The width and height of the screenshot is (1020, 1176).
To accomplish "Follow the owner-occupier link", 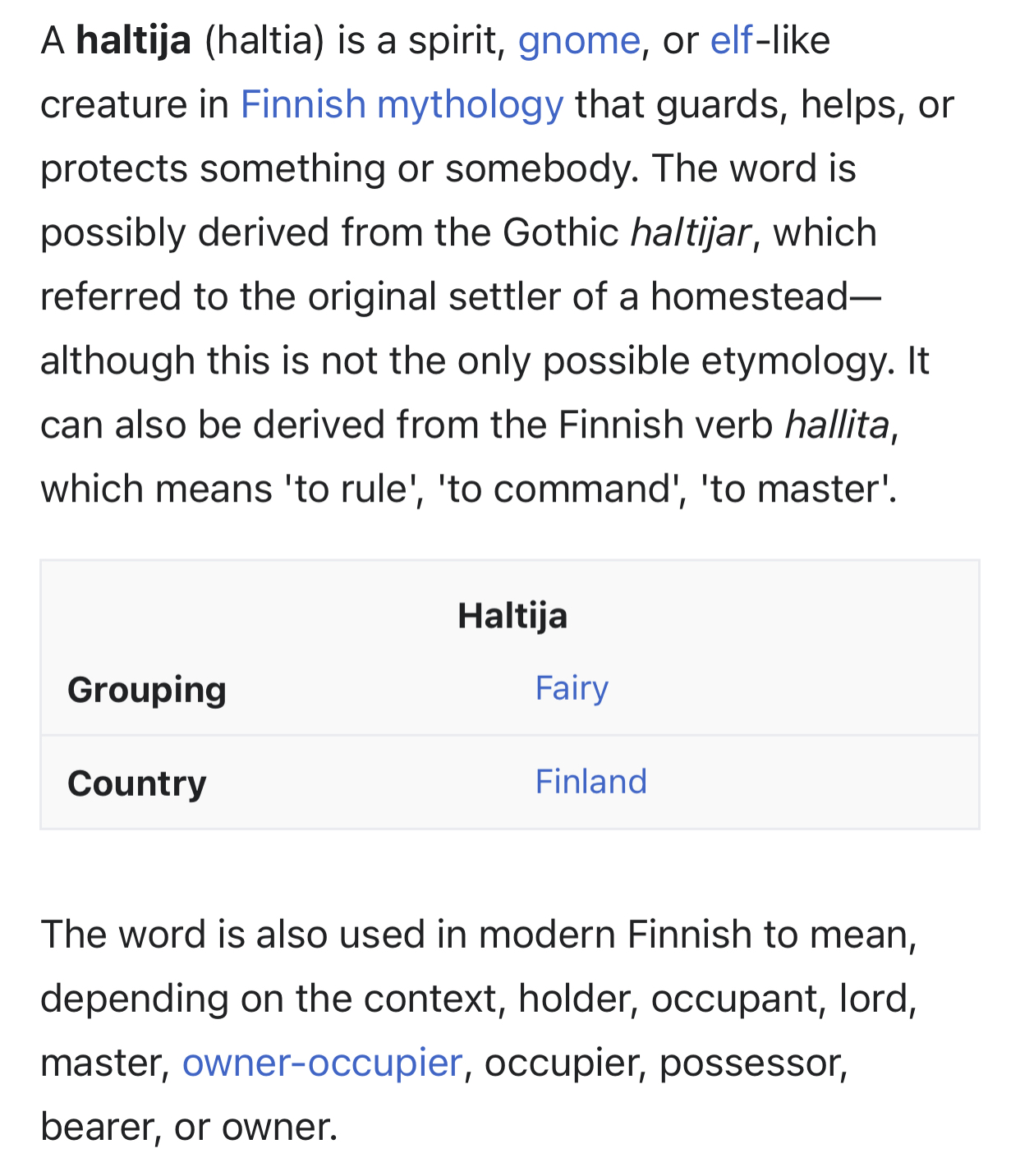I will click(x=323, y=1063).
